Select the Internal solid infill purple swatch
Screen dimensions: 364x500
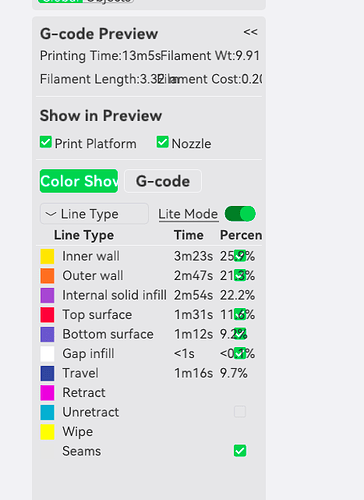click(x=47, y=295)
